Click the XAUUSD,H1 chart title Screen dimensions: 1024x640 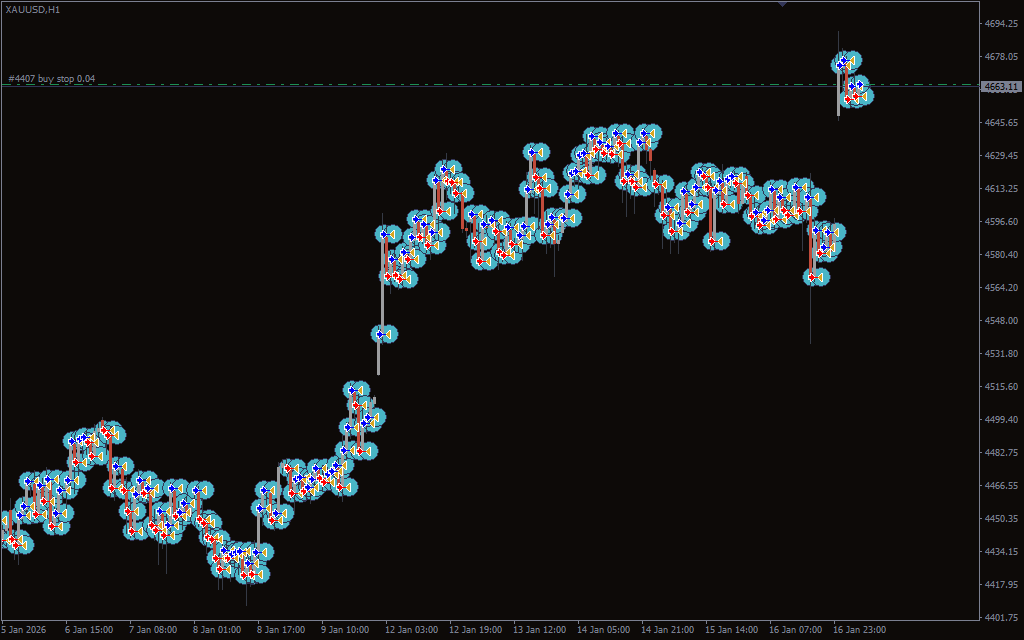(x=32, y=9)
